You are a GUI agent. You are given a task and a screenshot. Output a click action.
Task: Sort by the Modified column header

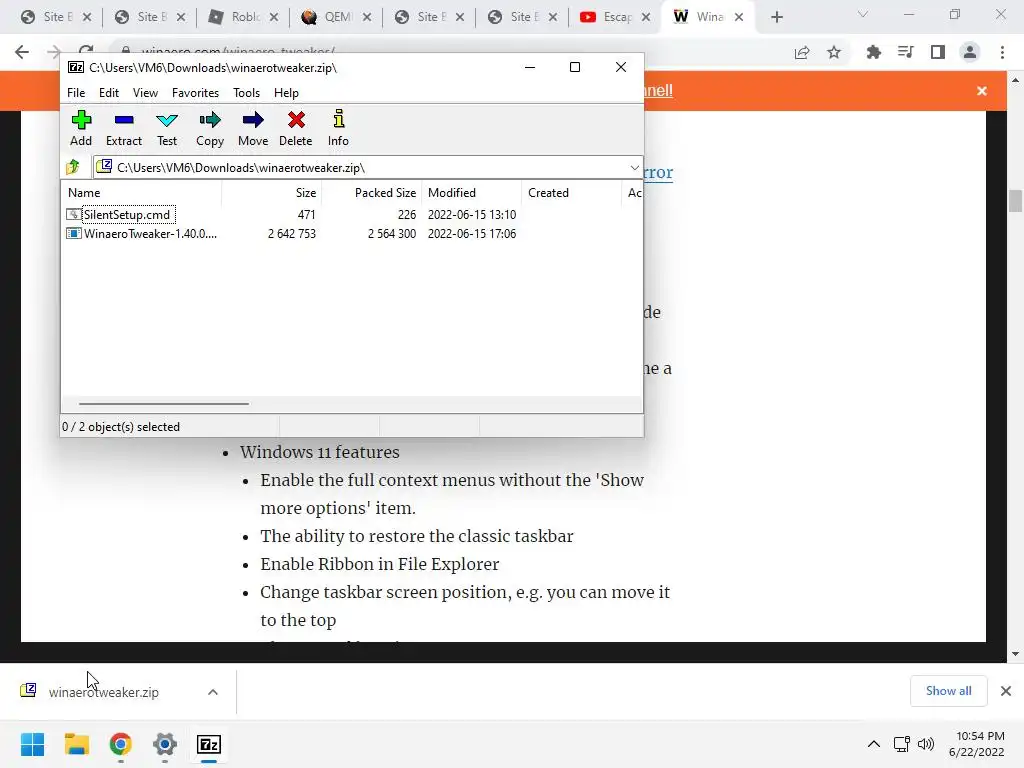click(x=472, y=193)
